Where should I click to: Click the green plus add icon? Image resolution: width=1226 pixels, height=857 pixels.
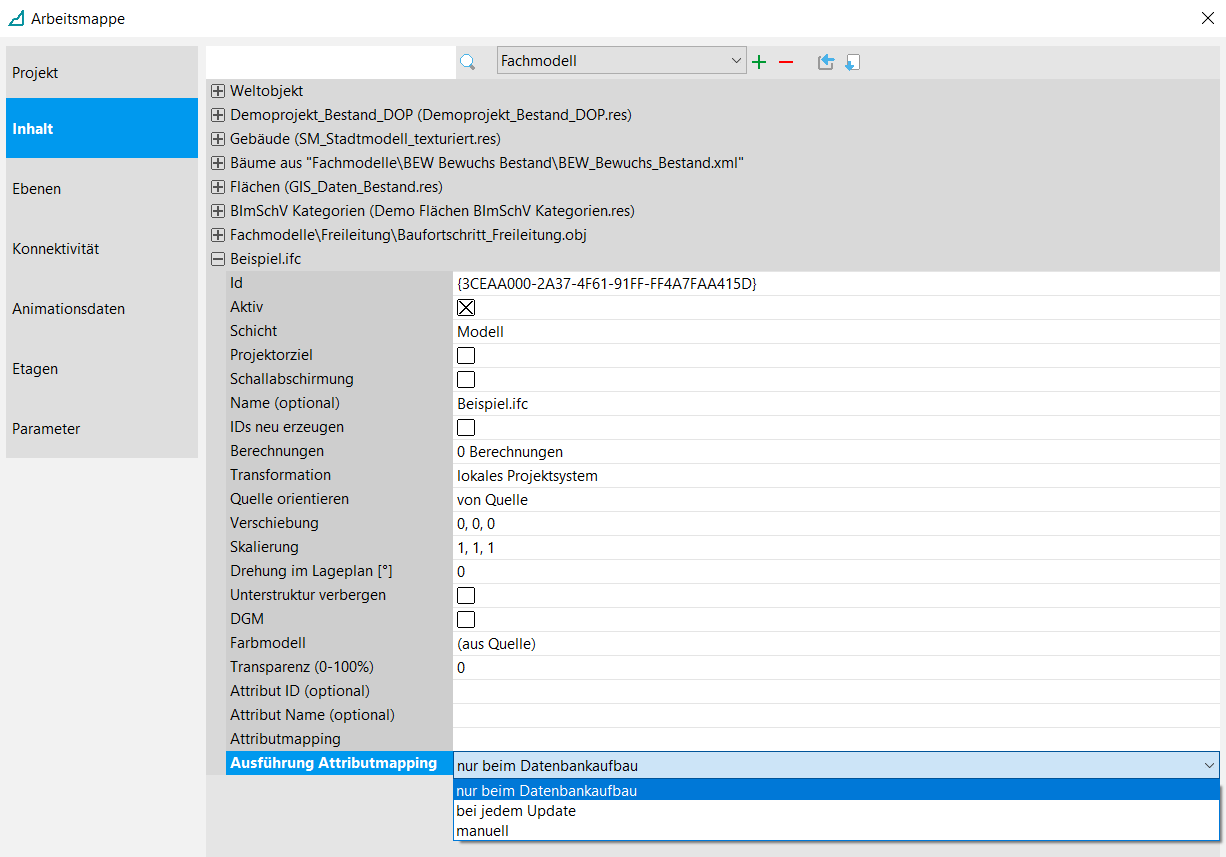pos(759,62)
